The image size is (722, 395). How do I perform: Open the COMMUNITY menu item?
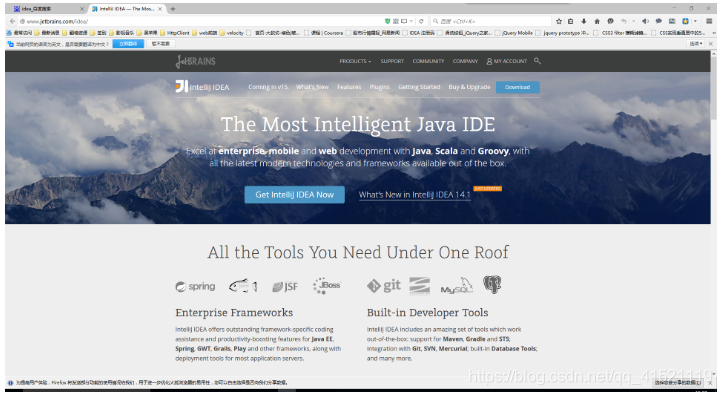(x=428, y=61)
